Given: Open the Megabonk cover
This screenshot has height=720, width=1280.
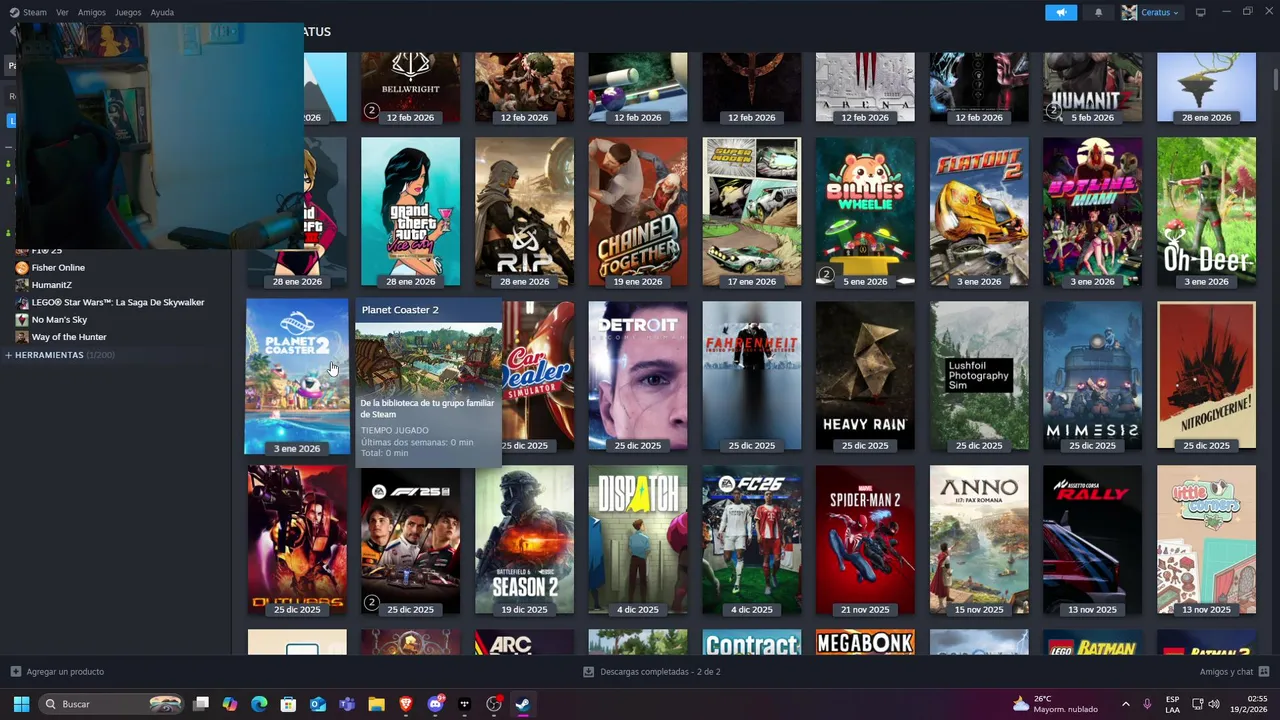Looking at the screenshot, I should click(x=865, y=642).
